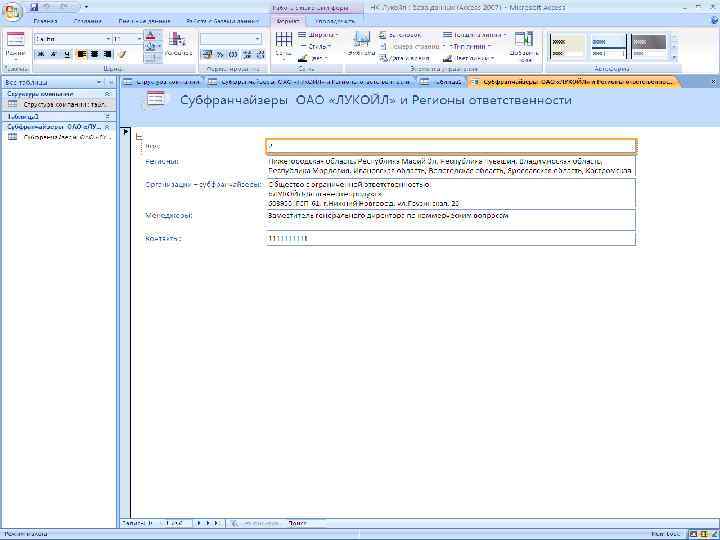Switch to the Внешние данные ribbon tab
The height and width of the screenshot is (540, 720).
(144, 21)
